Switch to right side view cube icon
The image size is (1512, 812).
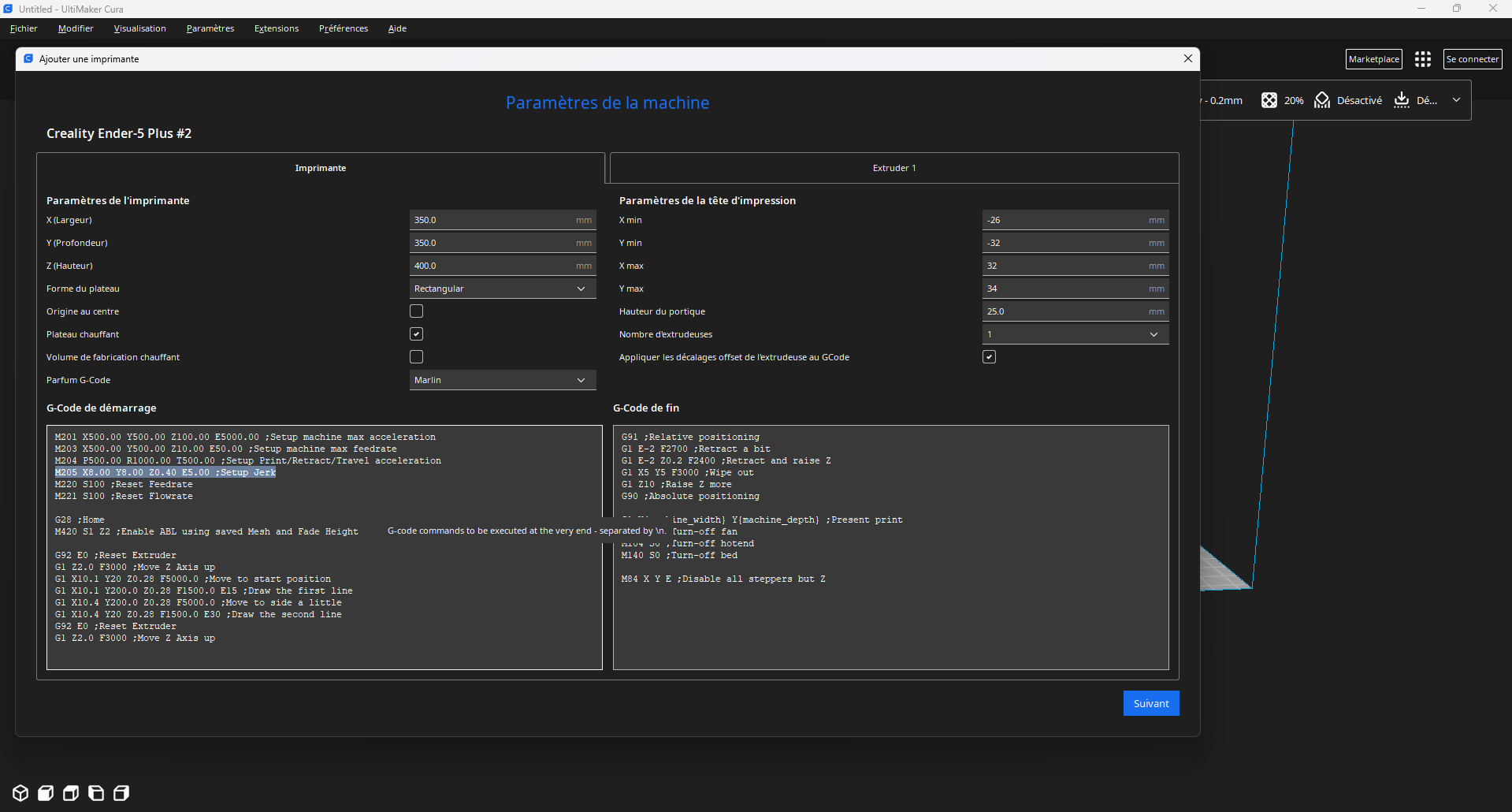pyautogui.click(x=121, y=793)
